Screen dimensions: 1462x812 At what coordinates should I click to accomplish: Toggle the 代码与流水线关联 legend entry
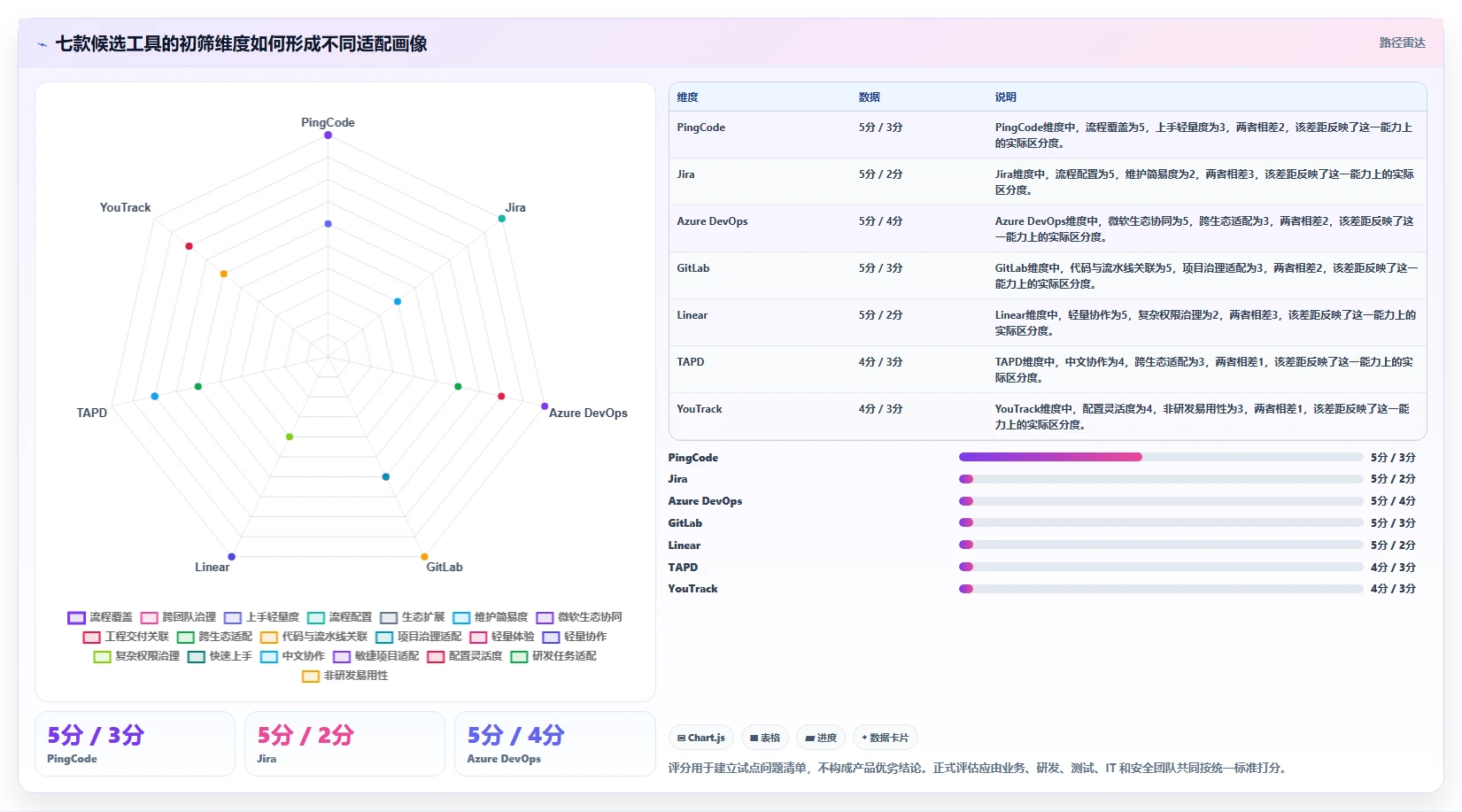(x=313, y=637)
